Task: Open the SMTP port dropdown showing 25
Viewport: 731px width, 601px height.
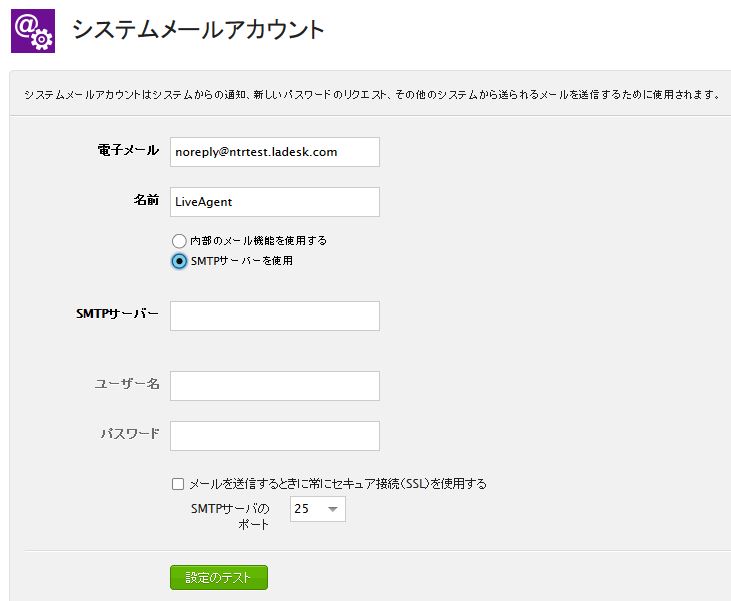Action: [317, 509]
